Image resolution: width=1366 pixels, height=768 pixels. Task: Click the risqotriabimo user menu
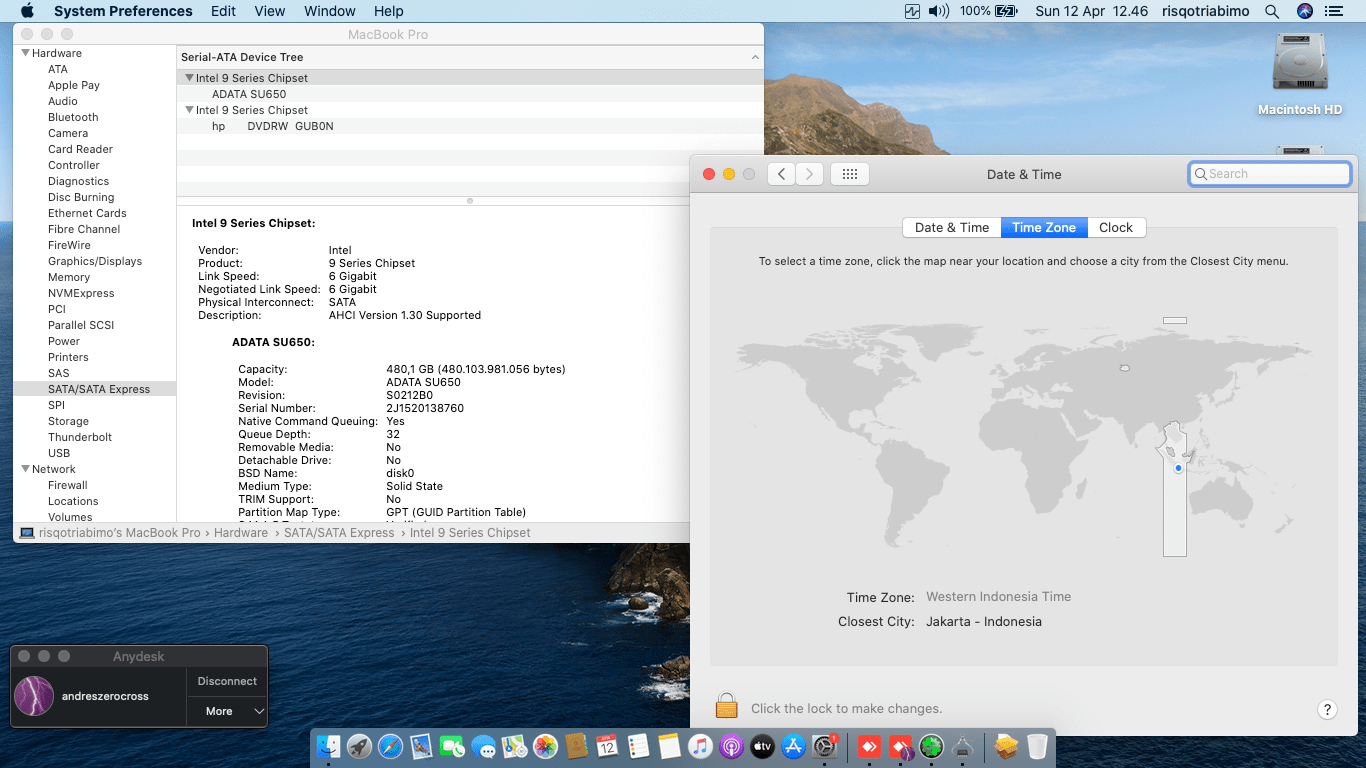click(x=1207, y=11)
